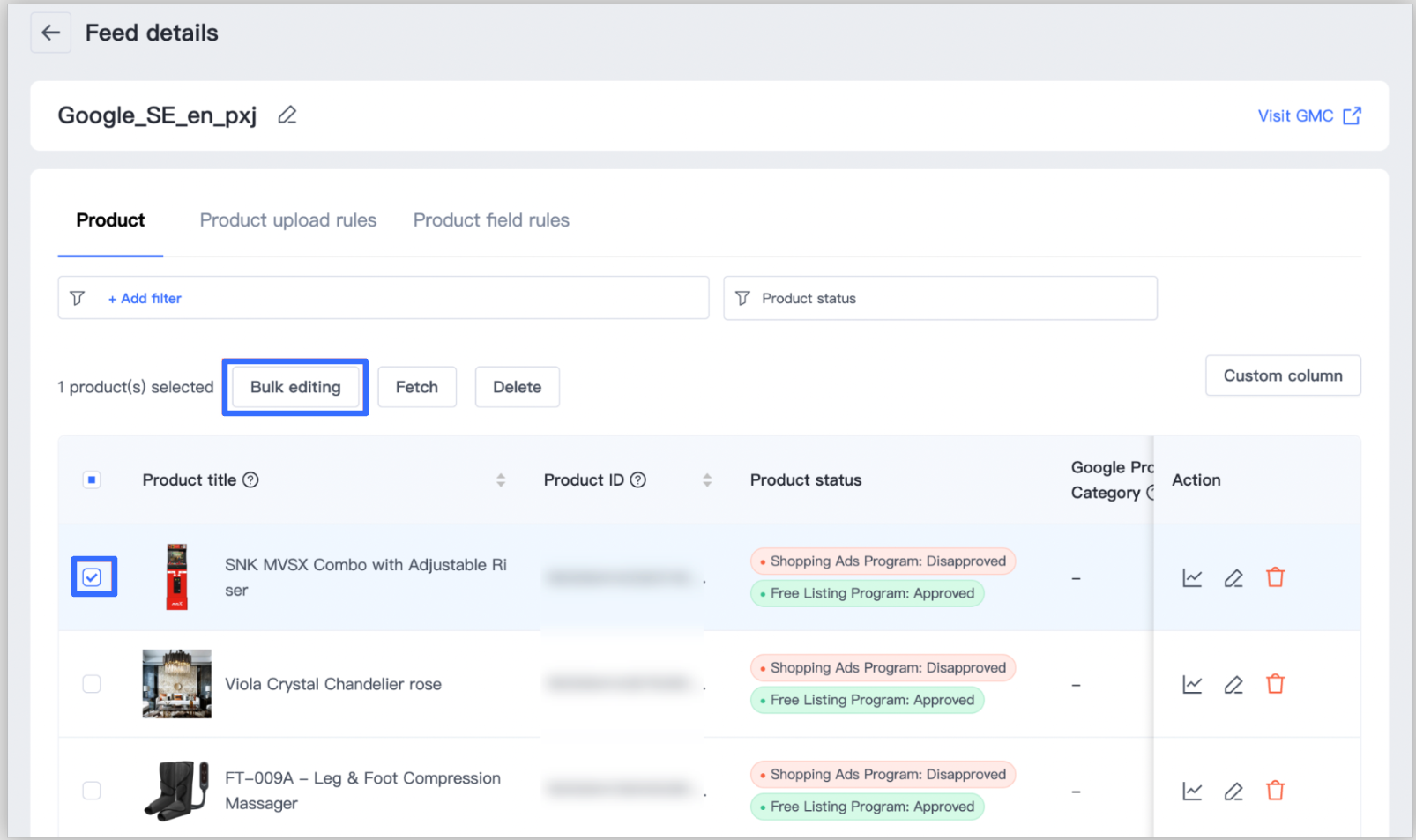This screenshot has width=1416, height=840.
Task: Open the Product field rules tab
Action: [491, 220]
